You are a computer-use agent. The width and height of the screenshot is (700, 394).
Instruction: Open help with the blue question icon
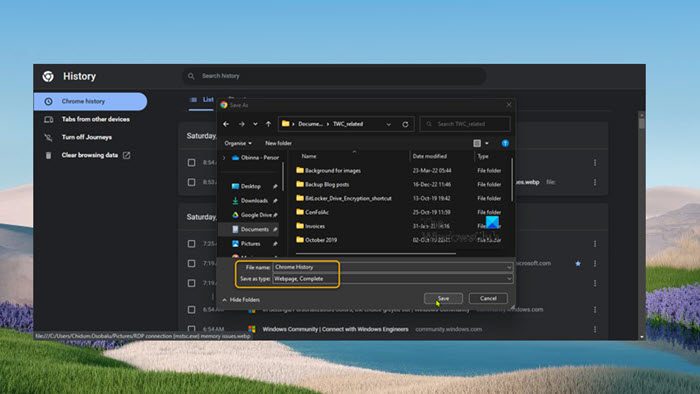505,143
